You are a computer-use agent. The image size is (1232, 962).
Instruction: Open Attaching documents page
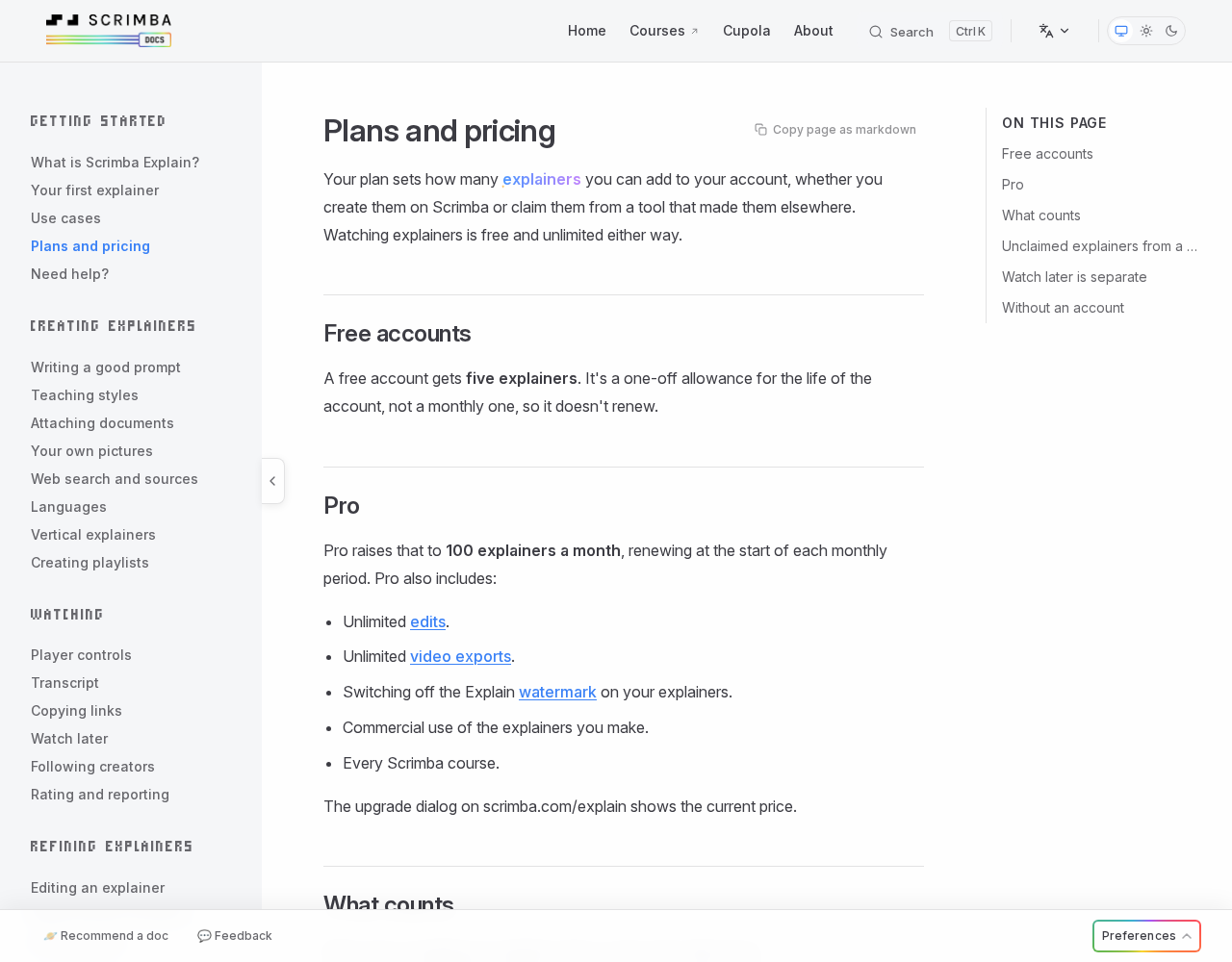102,423
